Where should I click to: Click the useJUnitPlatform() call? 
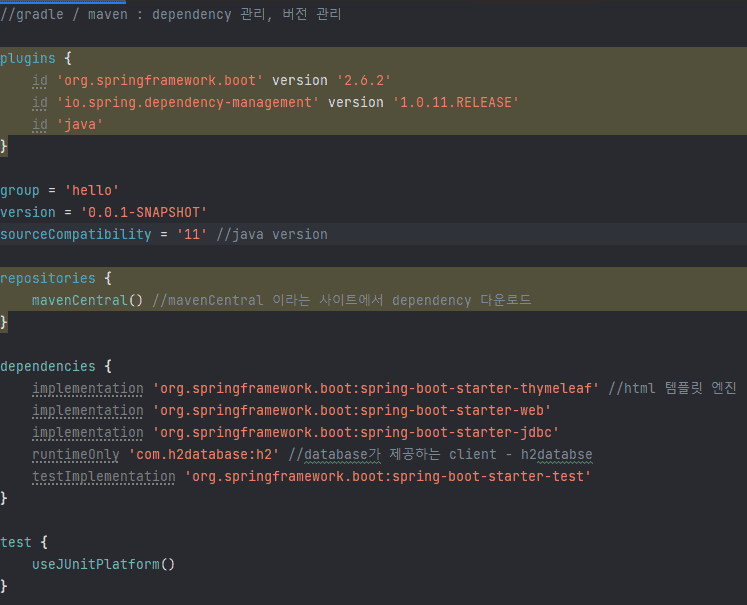[103, 565]
